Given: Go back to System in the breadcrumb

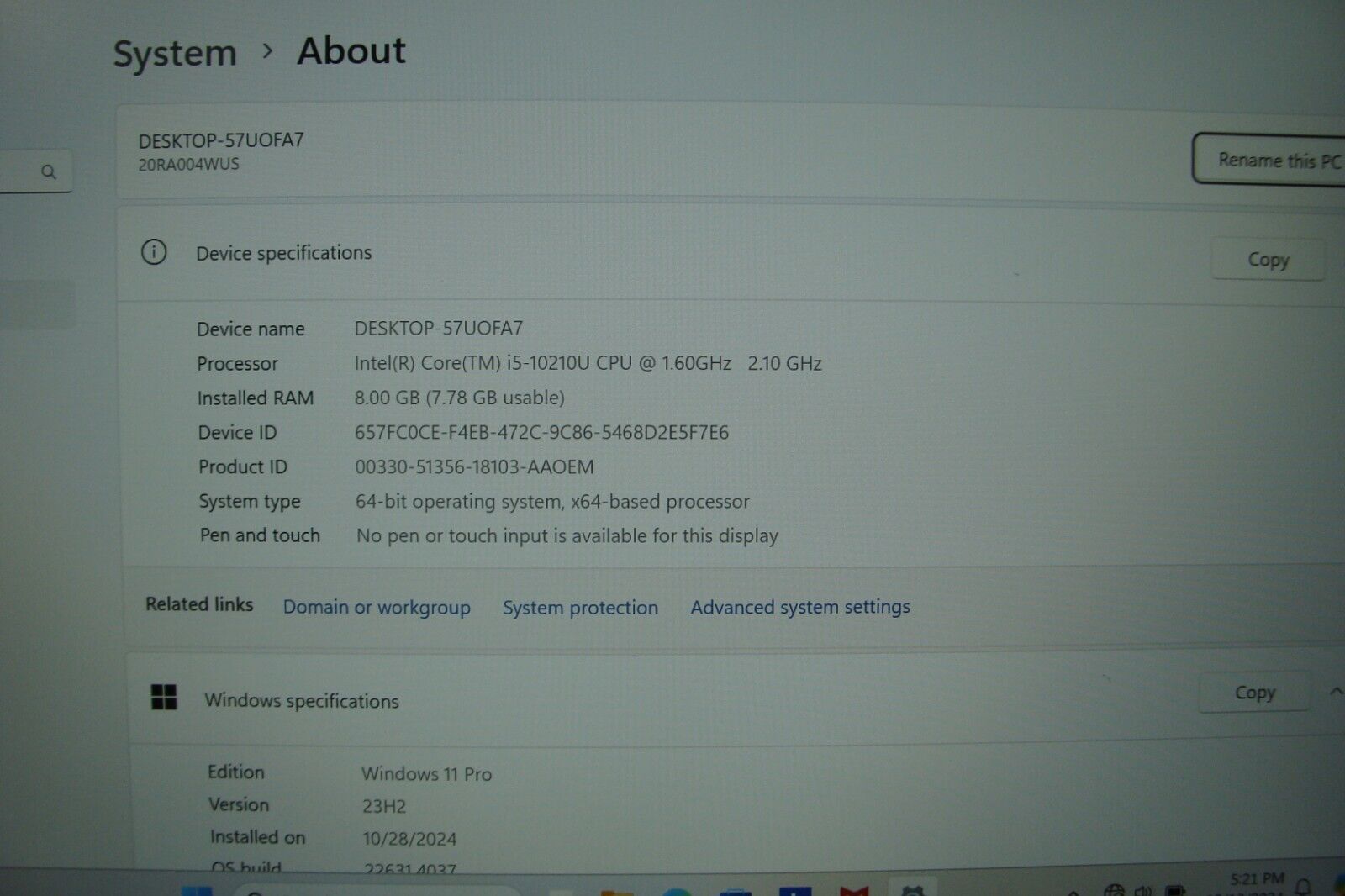Looking at the screenshot, I should tap(175, 54).
